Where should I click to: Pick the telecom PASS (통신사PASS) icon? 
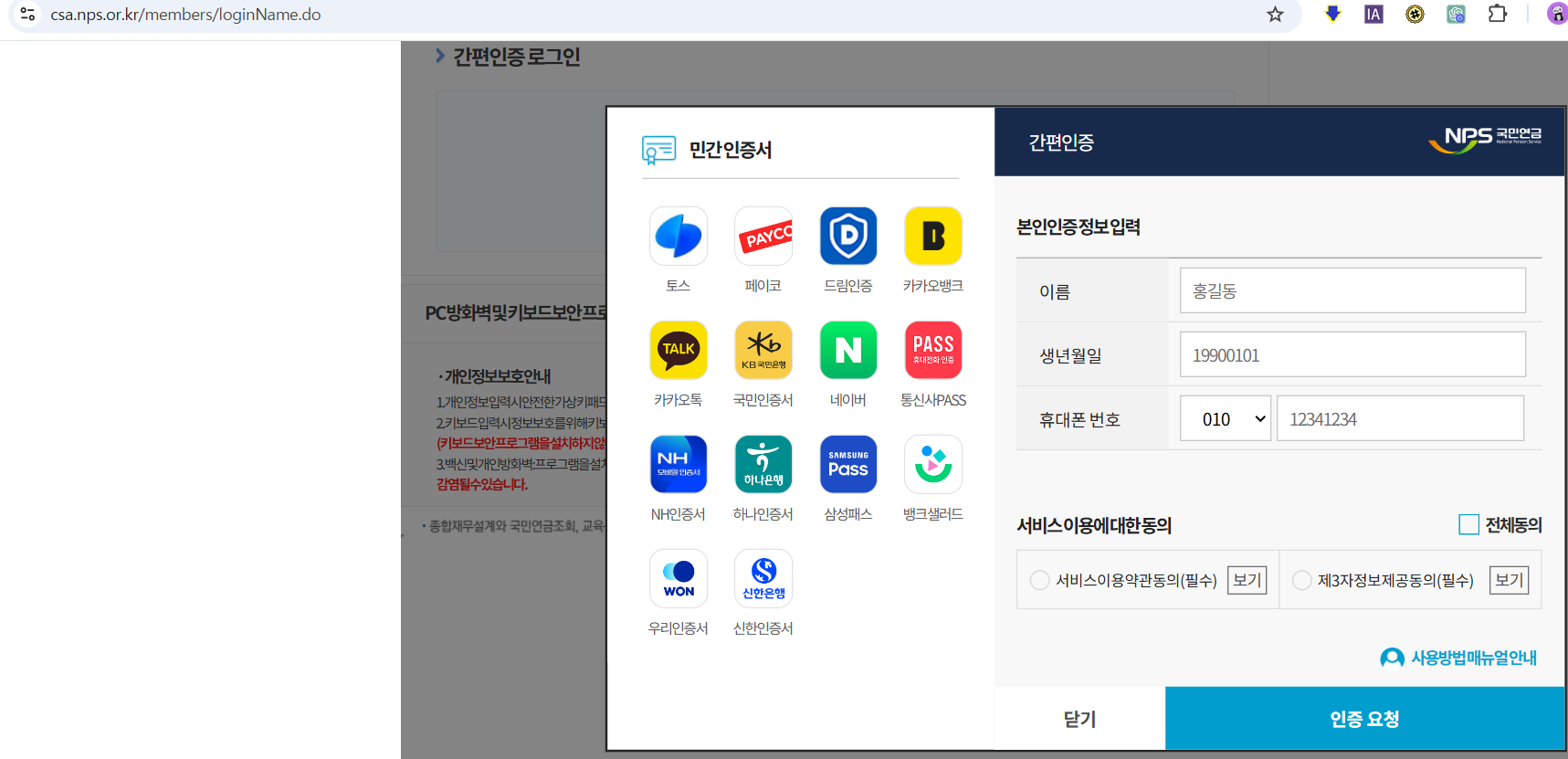click(933, 350)
